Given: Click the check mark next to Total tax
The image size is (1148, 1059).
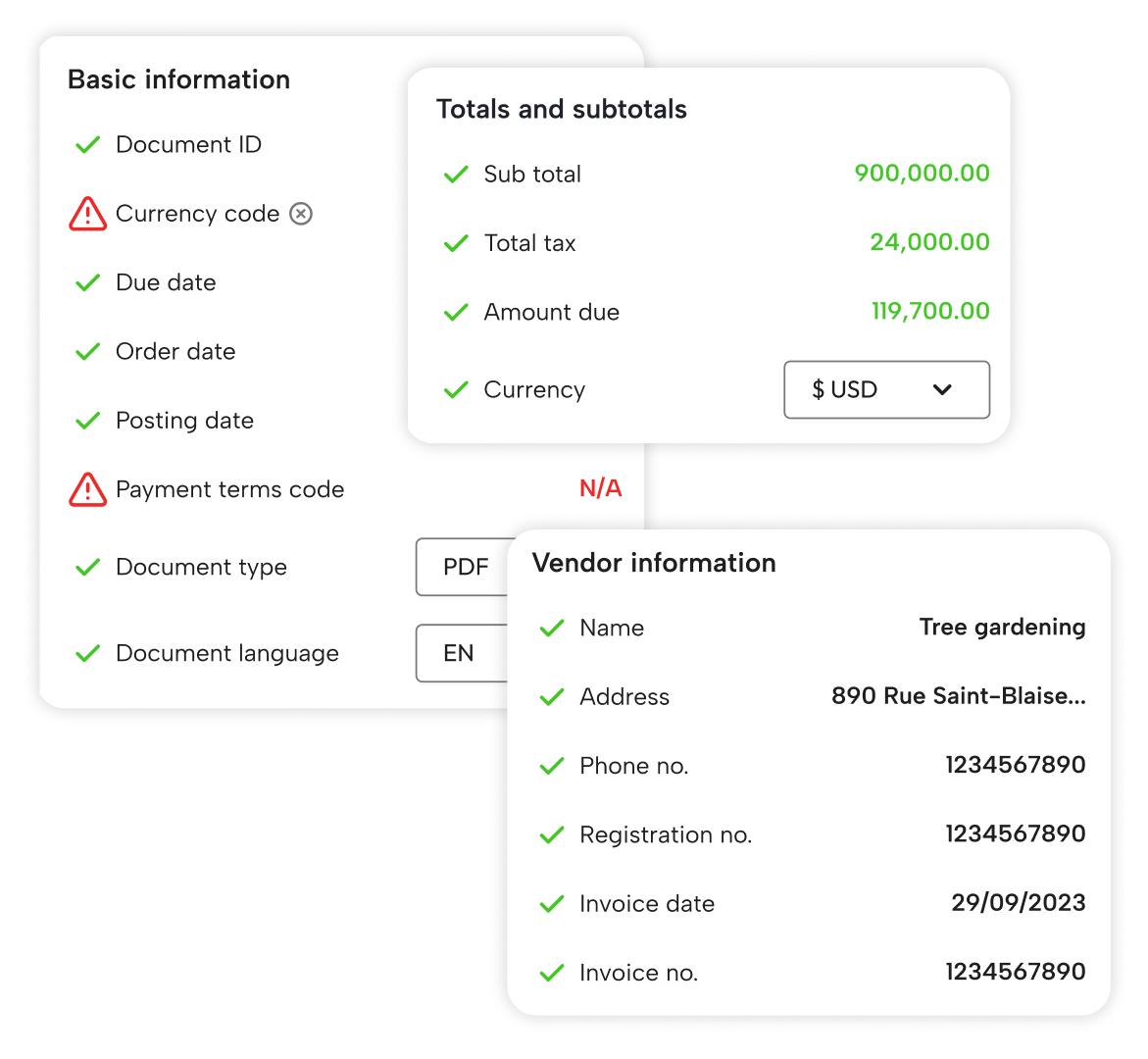Looking at the screenshot, I should (x=456, y=243).
